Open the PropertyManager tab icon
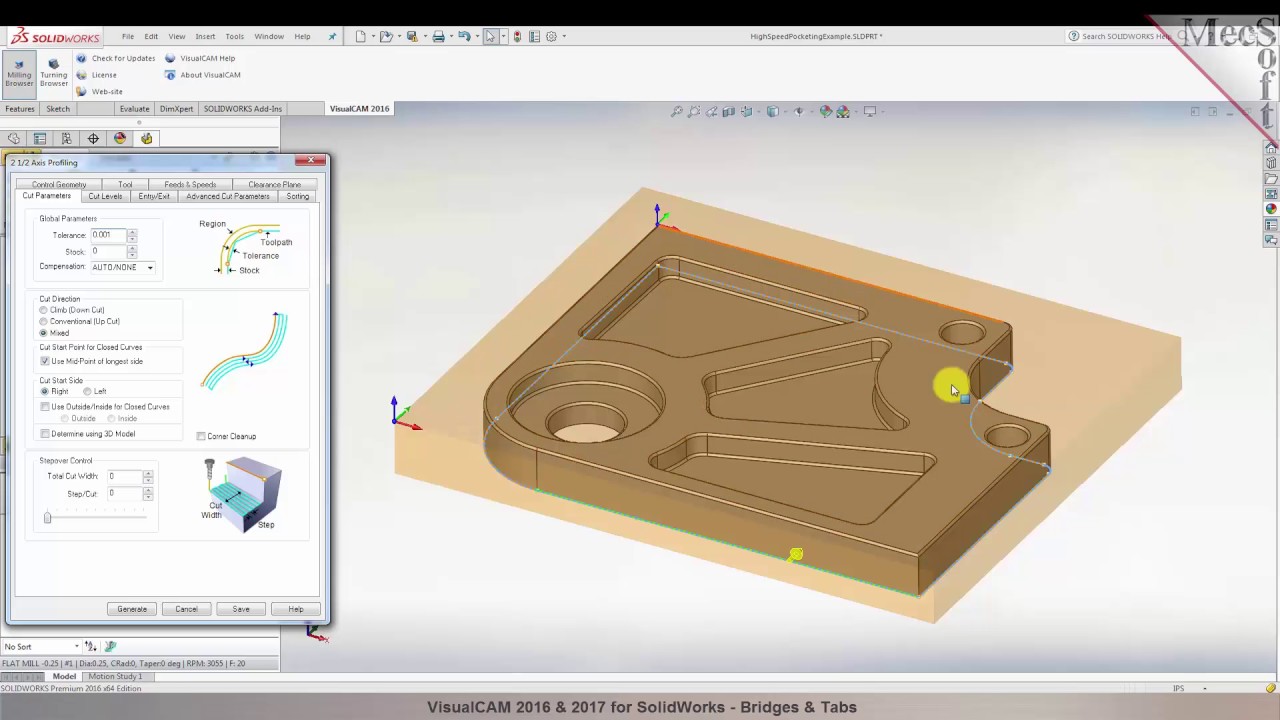This screenshot has height=720, width=1280. click(x=40, y=139)
